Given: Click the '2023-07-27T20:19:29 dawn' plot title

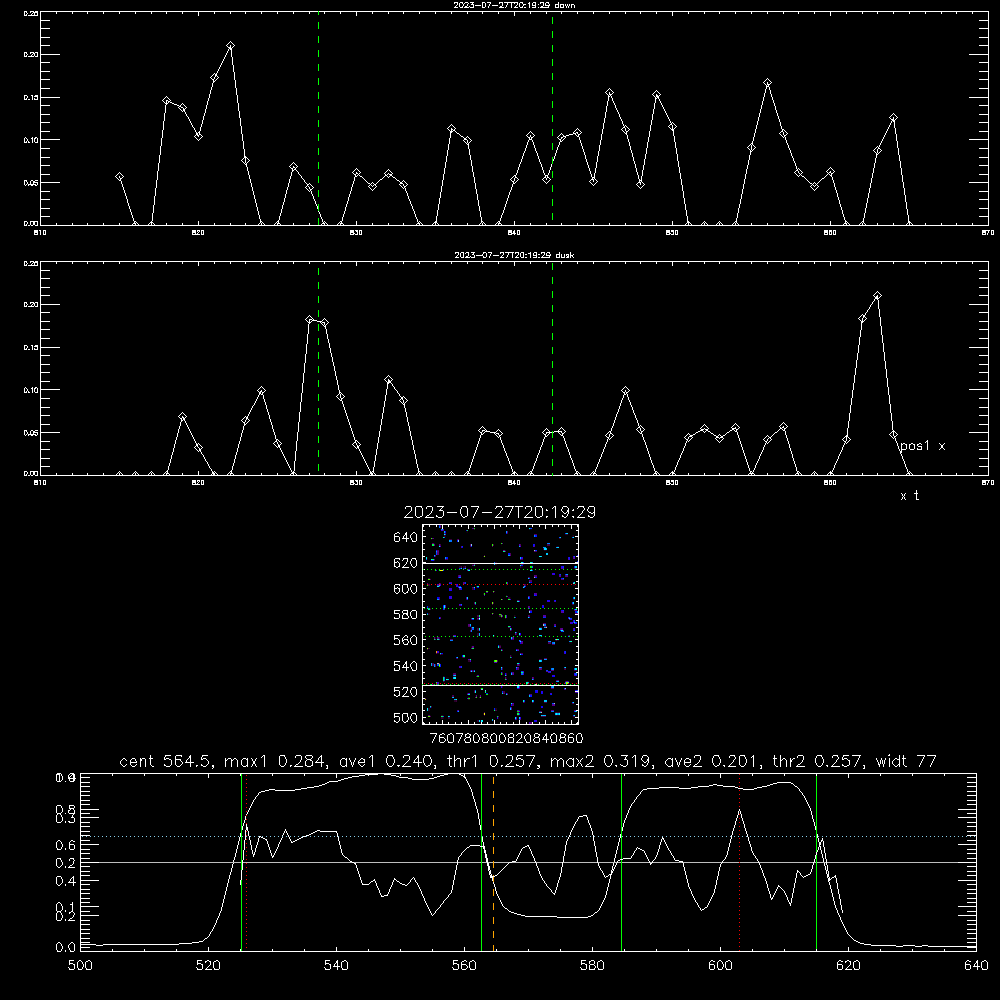Looking at the screenshot, I should pyautogui.click(x=514, y=5).
